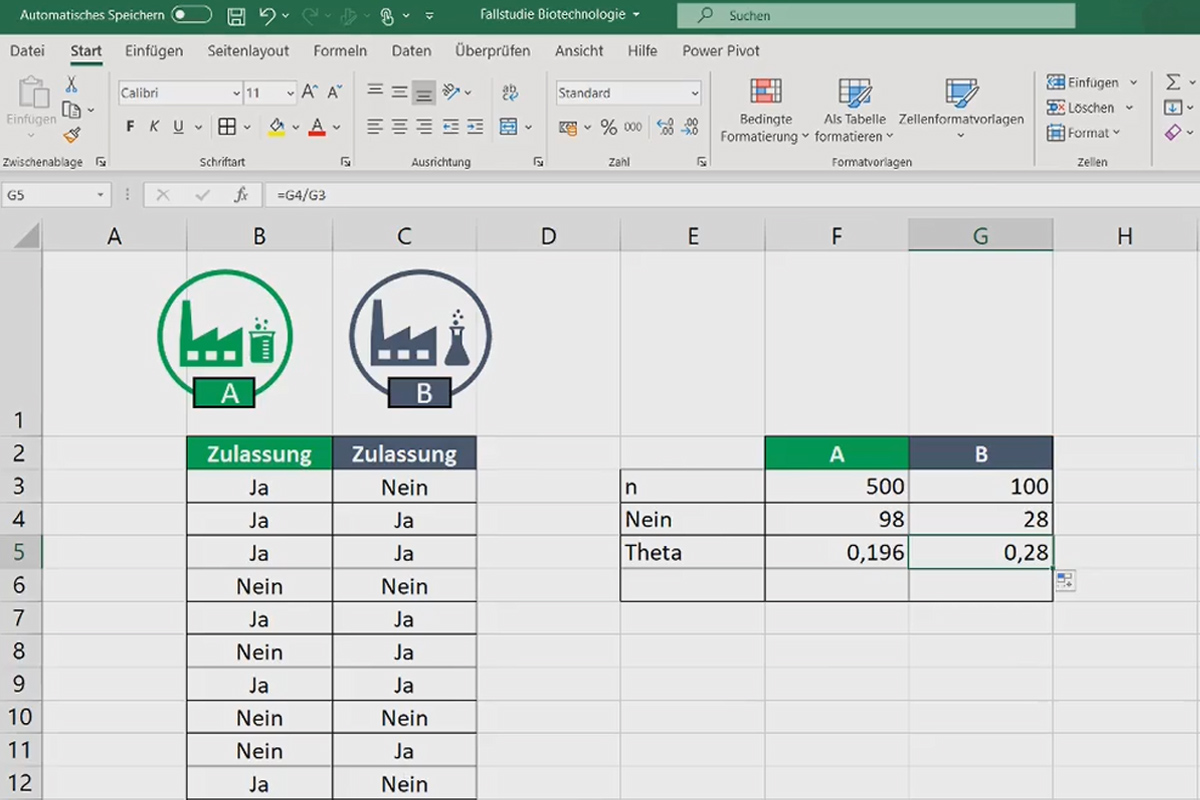Viewport: 1200px width, 800px height.
Task: Select the center-align text icon
Action: tap(399, 127)
